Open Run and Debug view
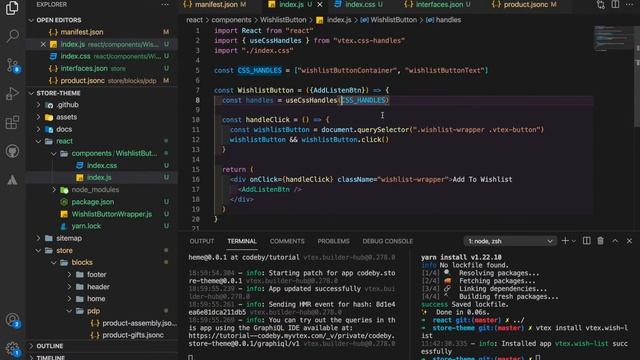Screen dimensions: 640x360 click(x=12, y=93)
